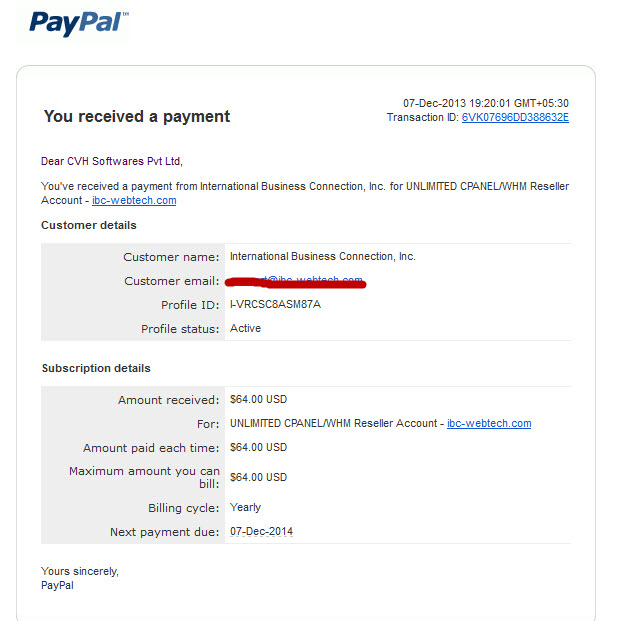Click the Amount received value $64.00 USD
This screenshot has height=621, width=630.
[258, 399]
